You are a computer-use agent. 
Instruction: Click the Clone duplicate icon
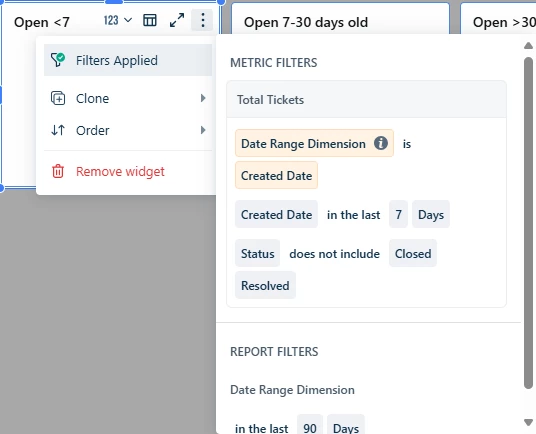coord(58,98)
